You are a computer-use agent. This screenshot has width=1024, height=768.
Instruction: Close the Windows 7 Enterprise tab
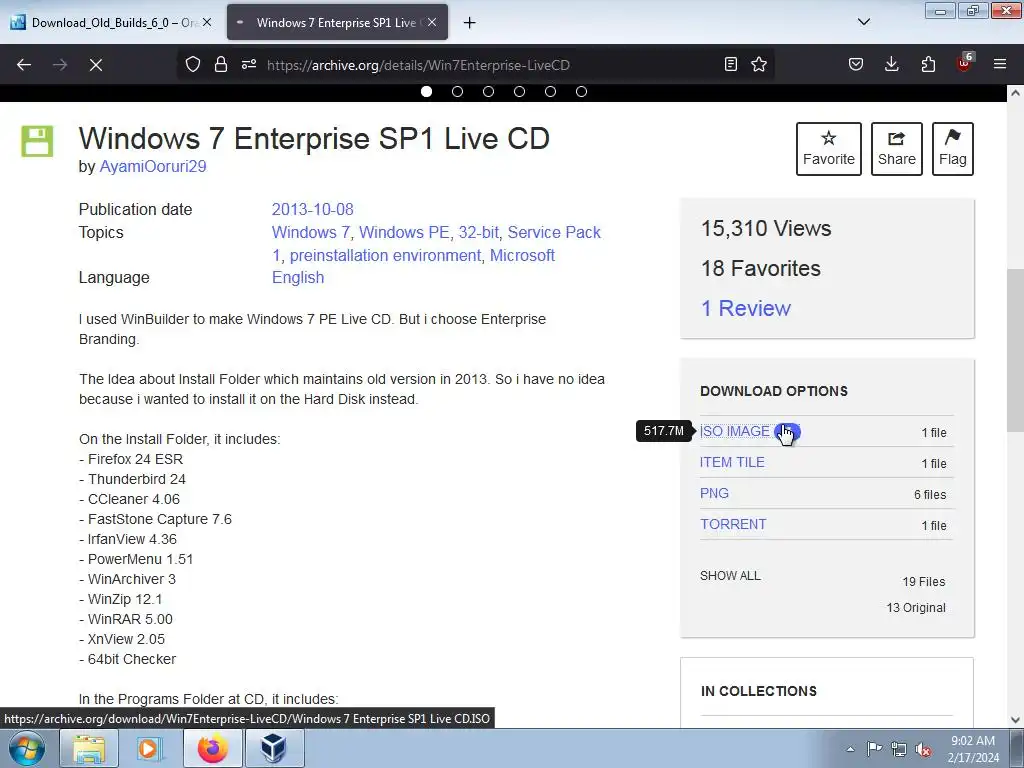pos(432,22)
